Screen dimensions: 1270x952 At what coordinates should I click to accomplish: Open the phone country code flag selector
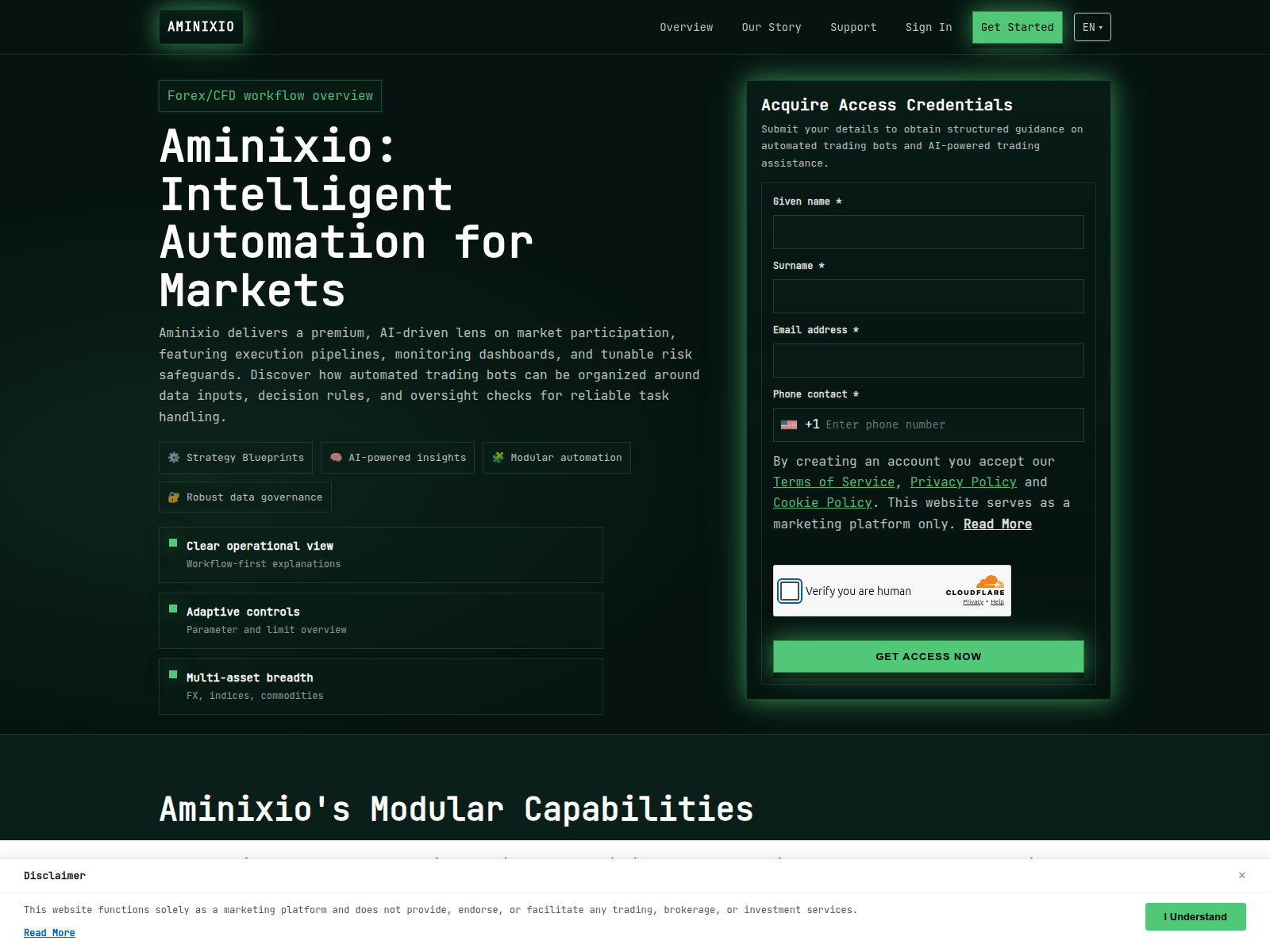coord(789,424)
